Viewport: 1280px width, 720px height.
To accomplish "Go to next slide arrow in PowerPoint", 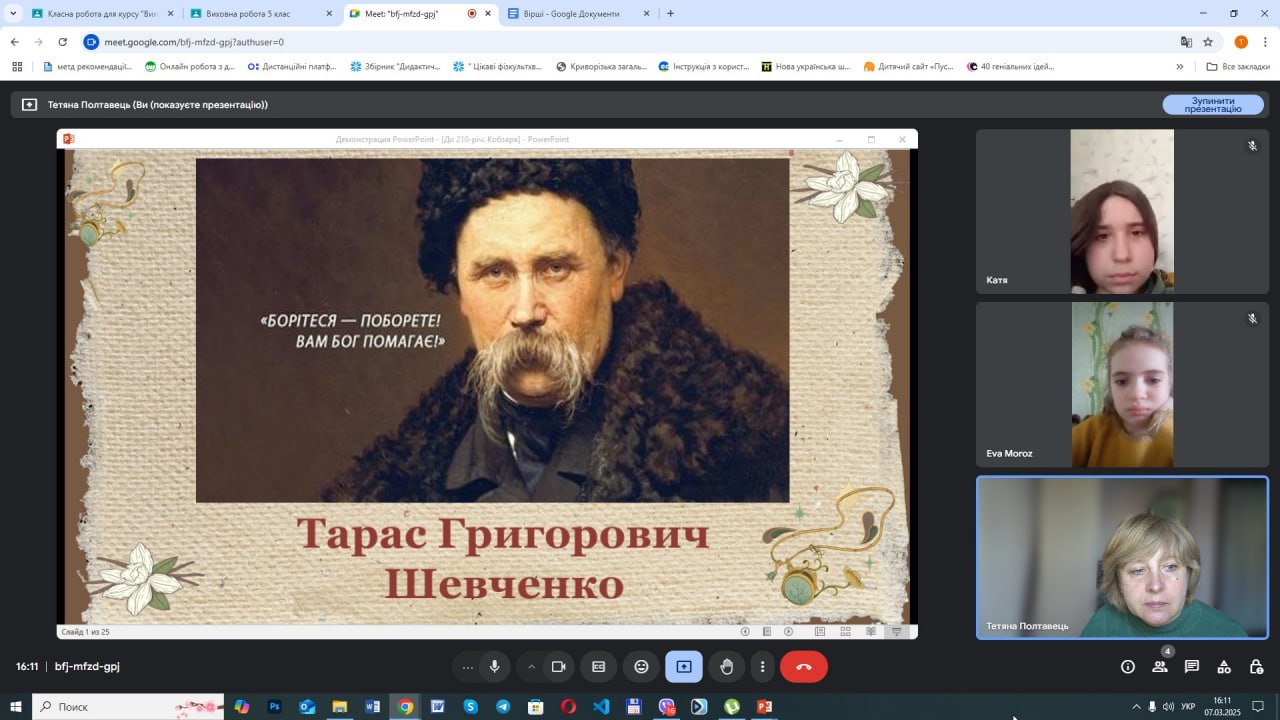I will pos(789,632).
